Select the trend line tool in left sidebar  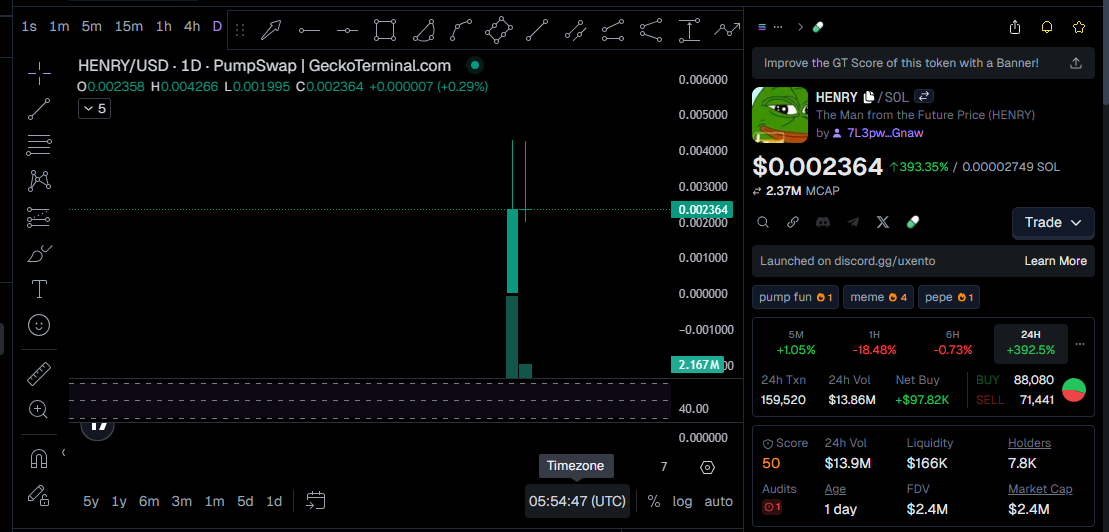pos(40,109)
